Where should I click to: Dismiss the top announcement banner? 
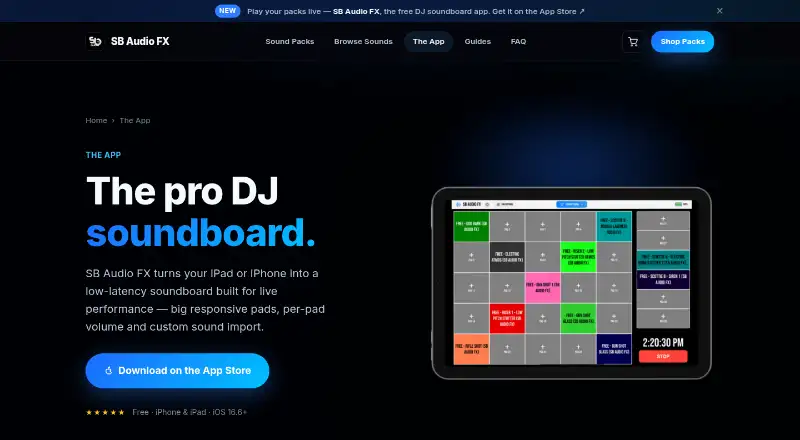tap(719, 11)
